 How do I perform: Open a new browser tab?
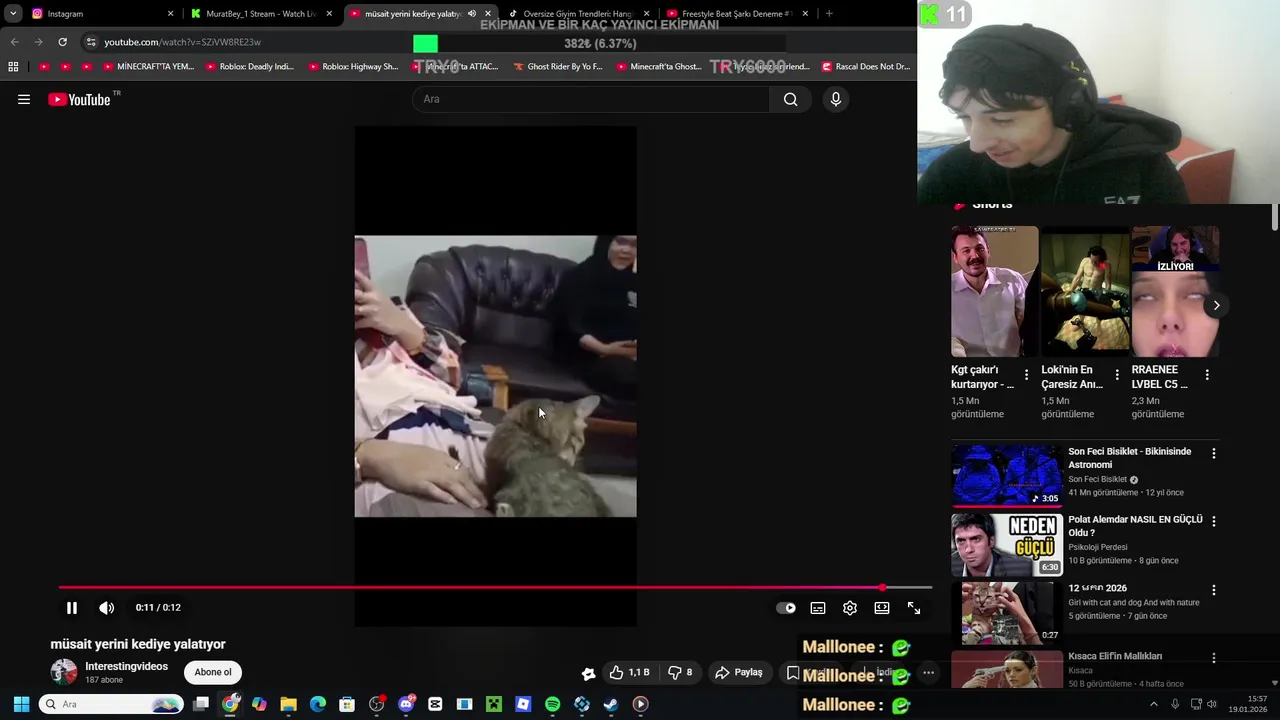tap(829, 14)
